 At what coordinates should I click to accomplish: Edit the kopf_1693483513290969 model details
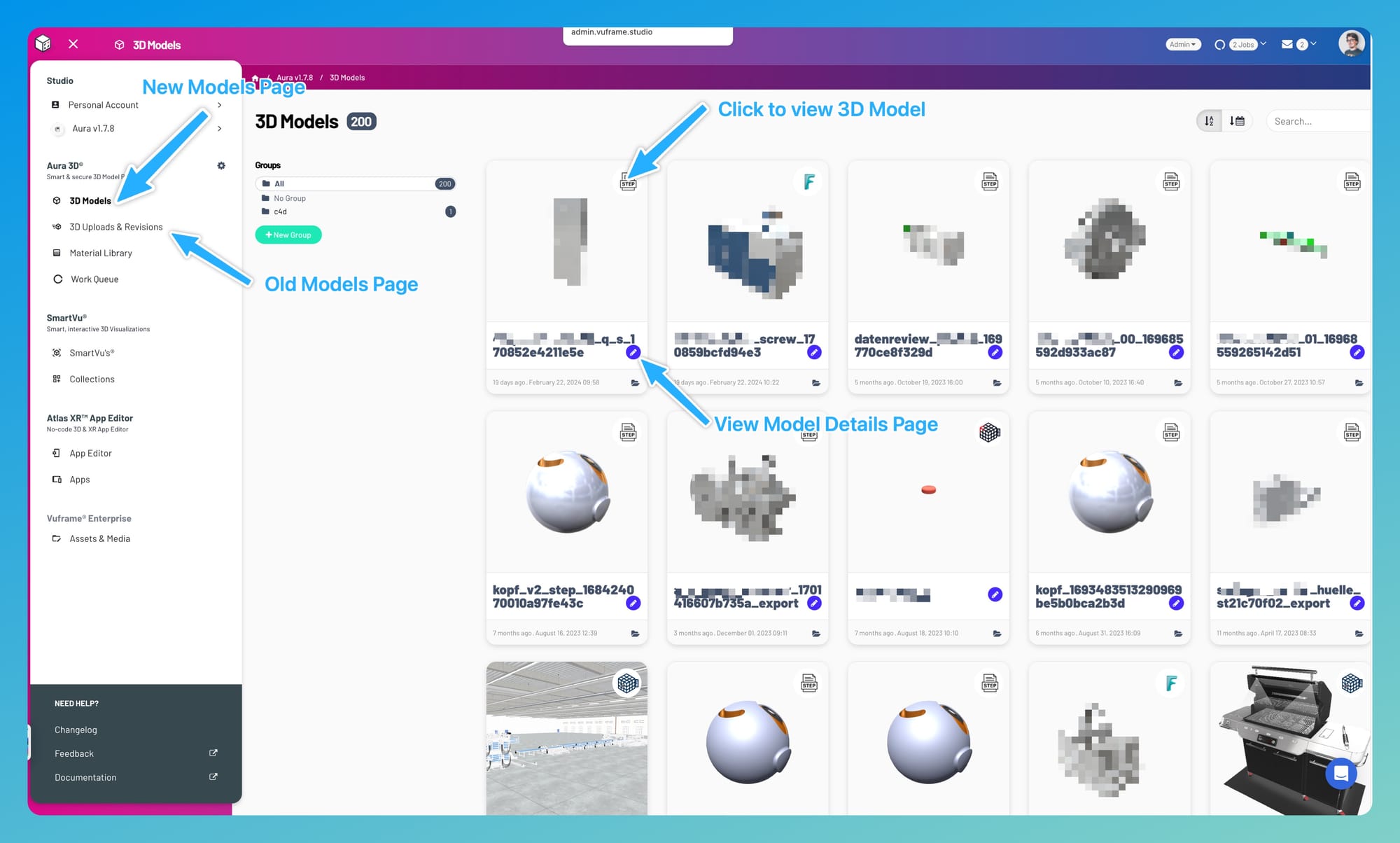click(x=1177, y=603)
